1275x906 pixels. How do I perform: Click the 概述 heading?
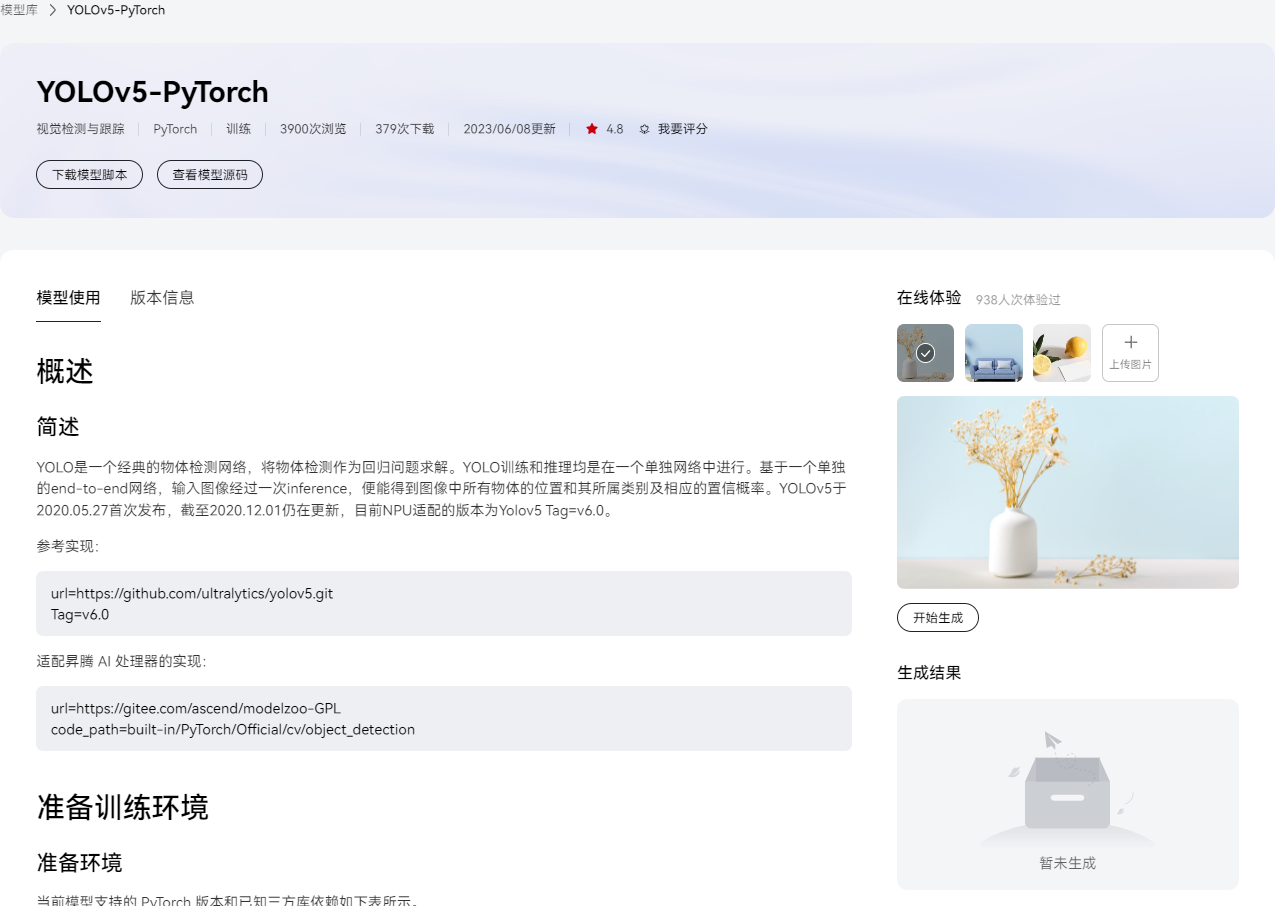click(65, 371)
